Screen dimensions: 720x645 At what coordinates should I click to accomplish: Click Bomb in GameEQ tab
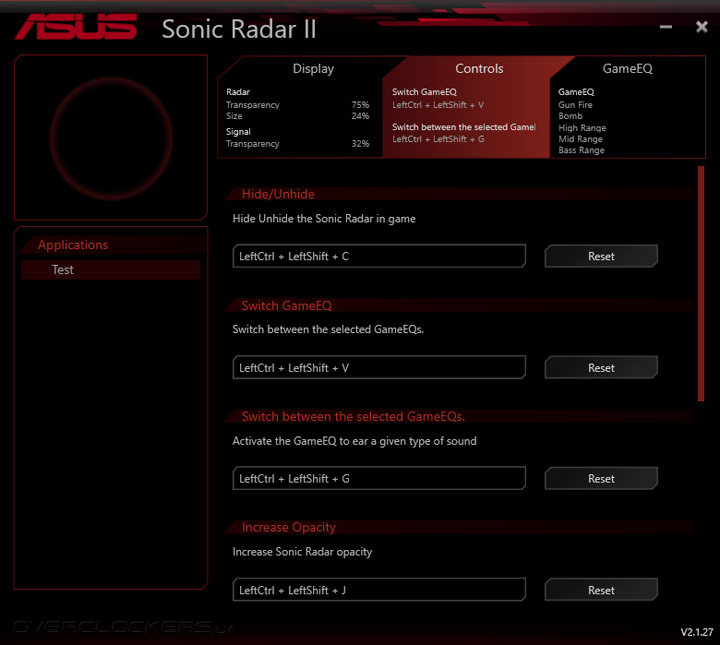tap(570, 116)
